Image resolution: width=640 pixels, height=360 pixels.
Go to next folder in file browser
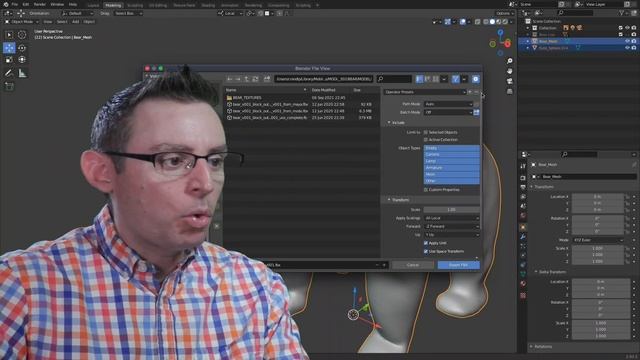(238, 79)
